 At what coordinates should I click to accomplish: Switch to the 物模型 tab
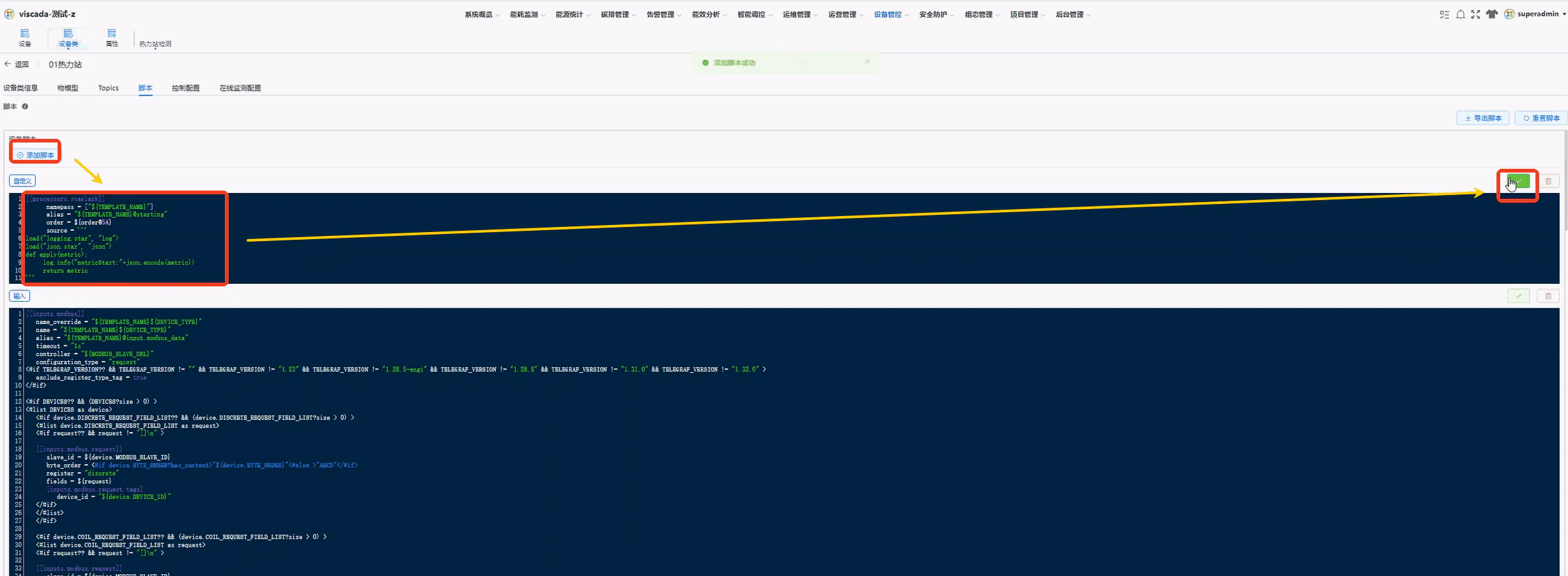point(68,88)
